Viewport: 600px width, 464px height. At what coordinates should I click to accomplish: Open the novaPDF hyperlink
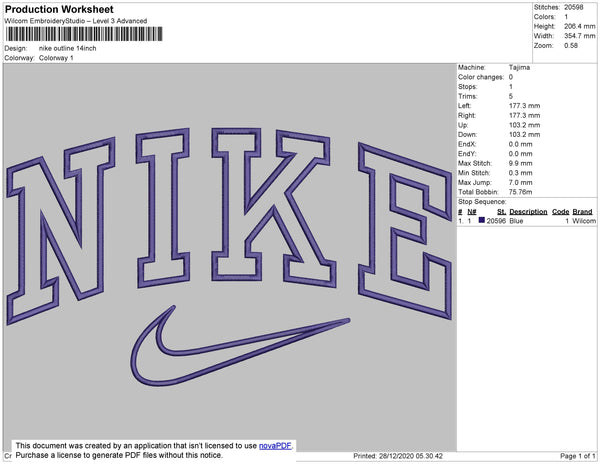point(275,446)
